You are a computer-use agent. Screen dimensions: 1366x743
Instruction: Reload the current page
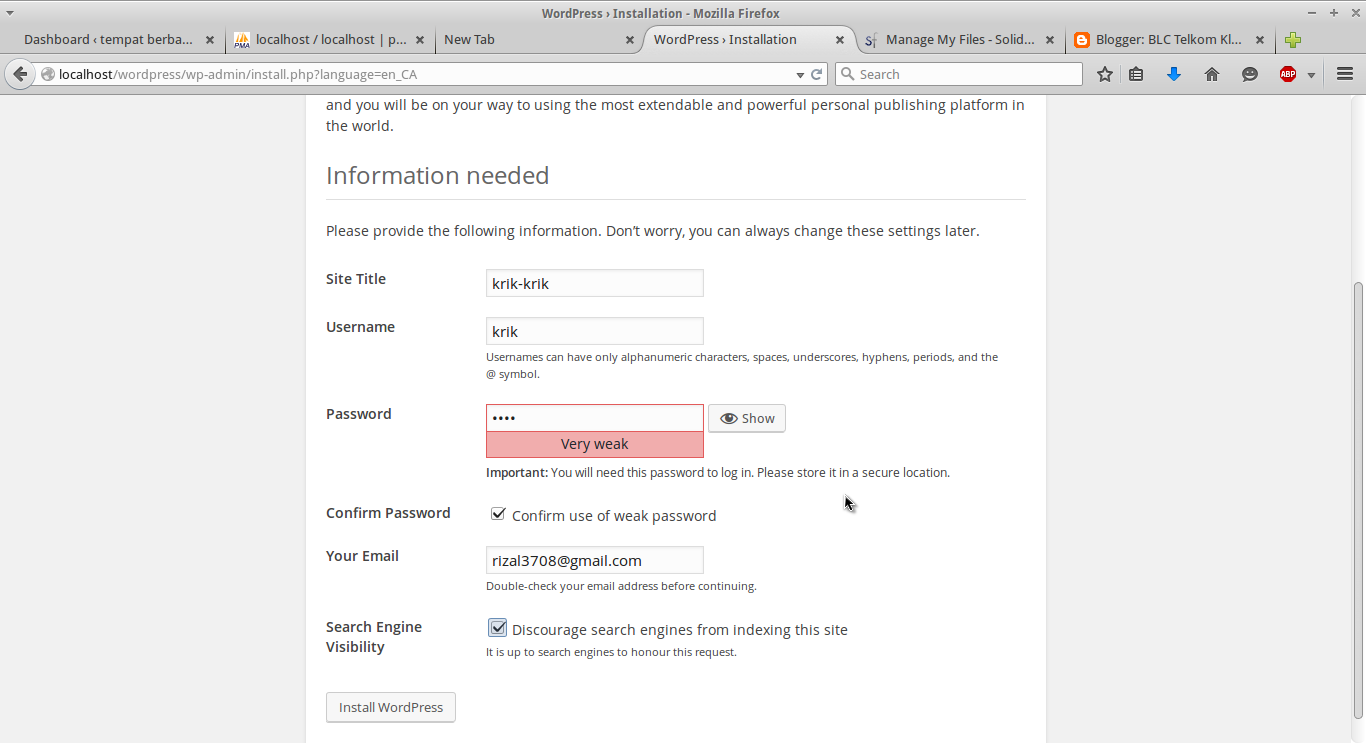point(817,74)
